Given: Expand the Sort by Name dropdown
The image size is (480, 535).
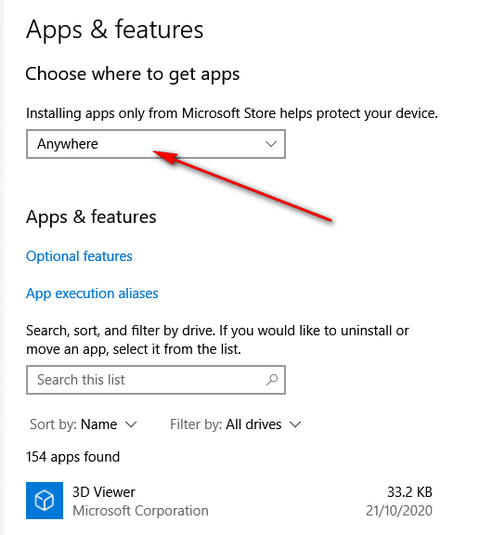Looking at the screenshot, I should click(x=83, y=424).
